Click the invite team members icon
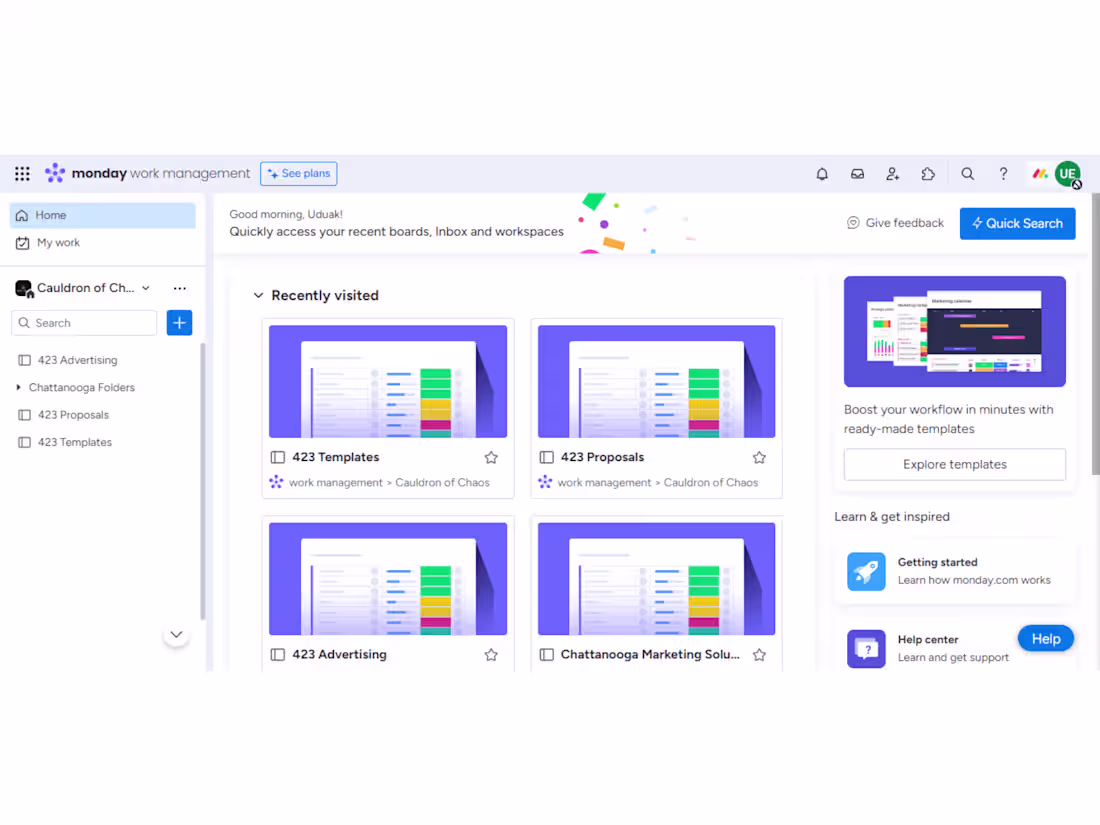This screenshot has height=825, width=1100. point(893,173)
